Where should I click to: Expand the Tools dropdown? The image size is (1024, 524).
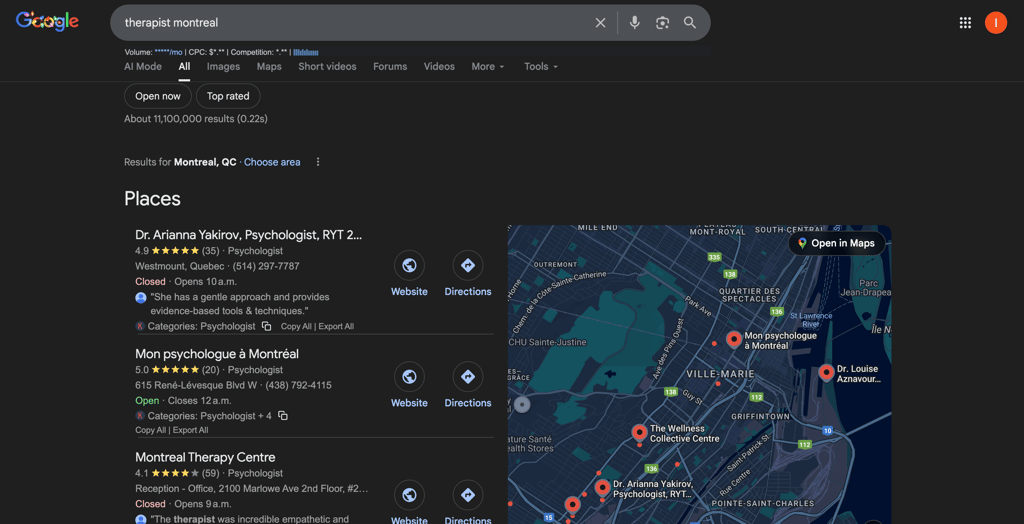point(541,67)
